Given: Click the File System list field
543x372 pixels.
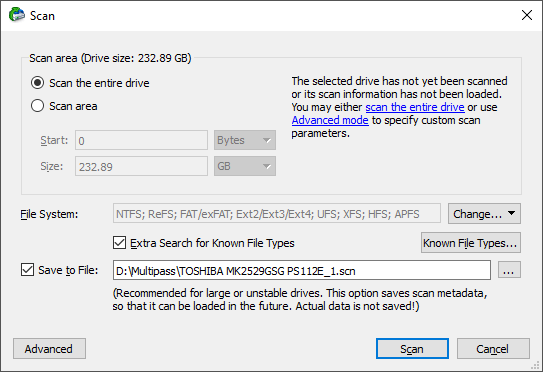Looking at the screenshot, I should click(277, 213).
